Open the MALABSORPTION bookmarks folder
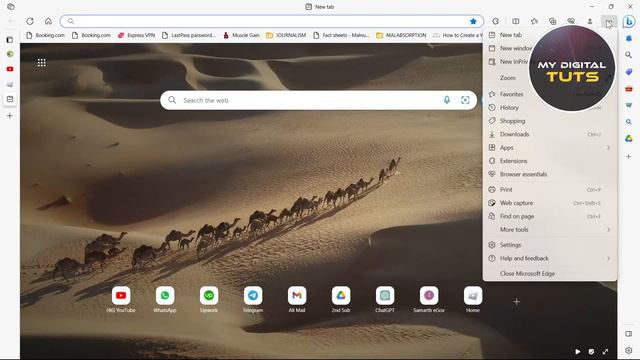Image resolution: width=640 pixels, height=360 pixels. (x=401, y=36)
